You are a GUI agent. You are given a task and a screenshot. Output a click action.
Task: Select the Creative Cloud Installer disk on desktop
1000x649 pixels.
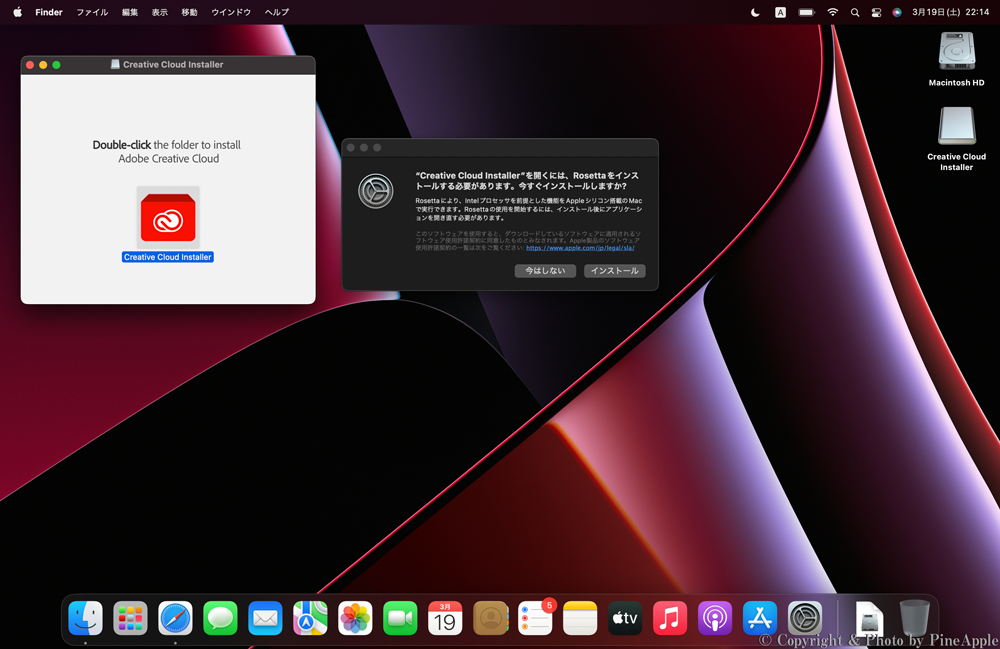[x=956, y=128]
